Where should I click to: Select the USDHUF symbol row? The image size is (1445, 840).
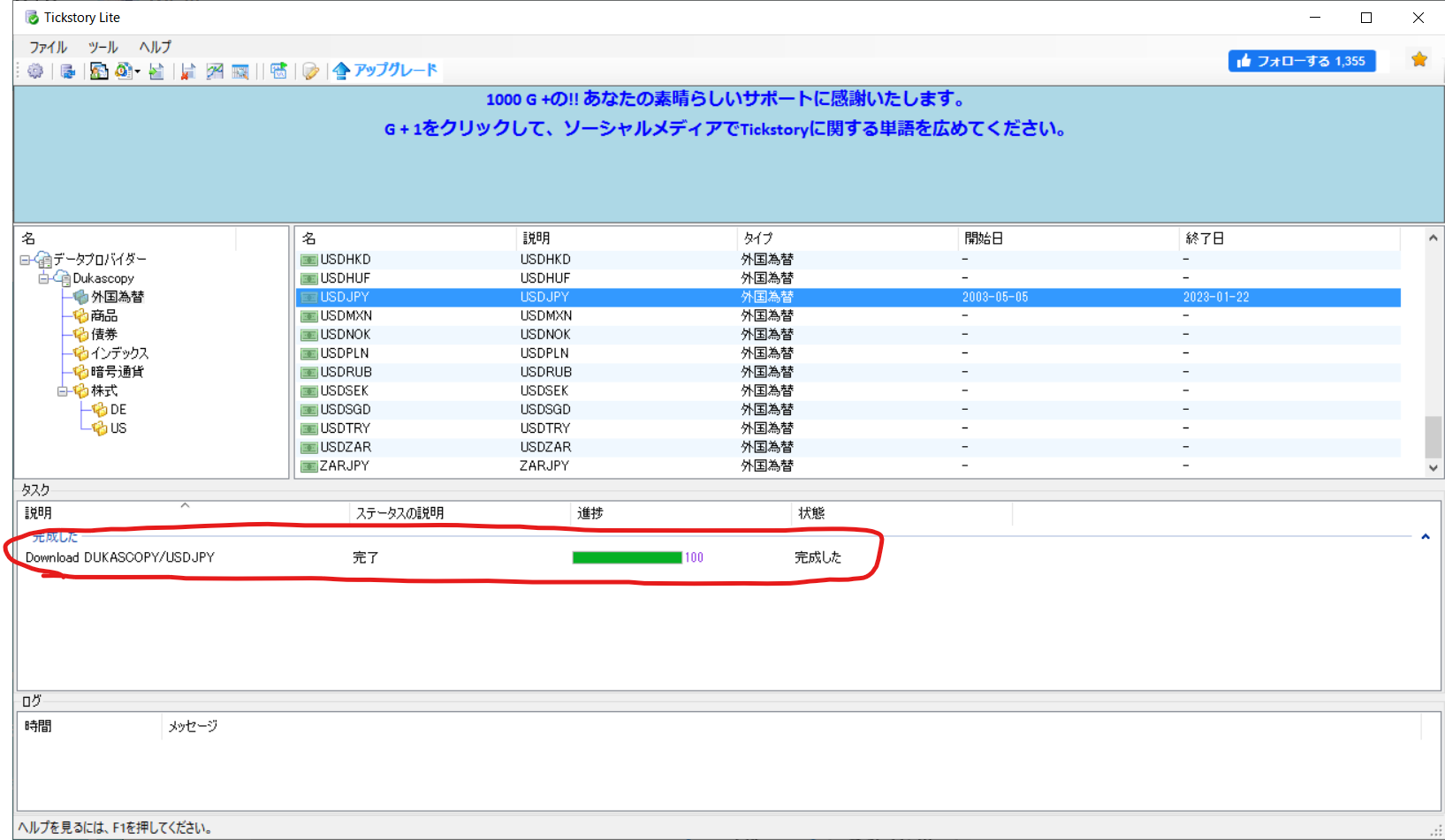848,278
